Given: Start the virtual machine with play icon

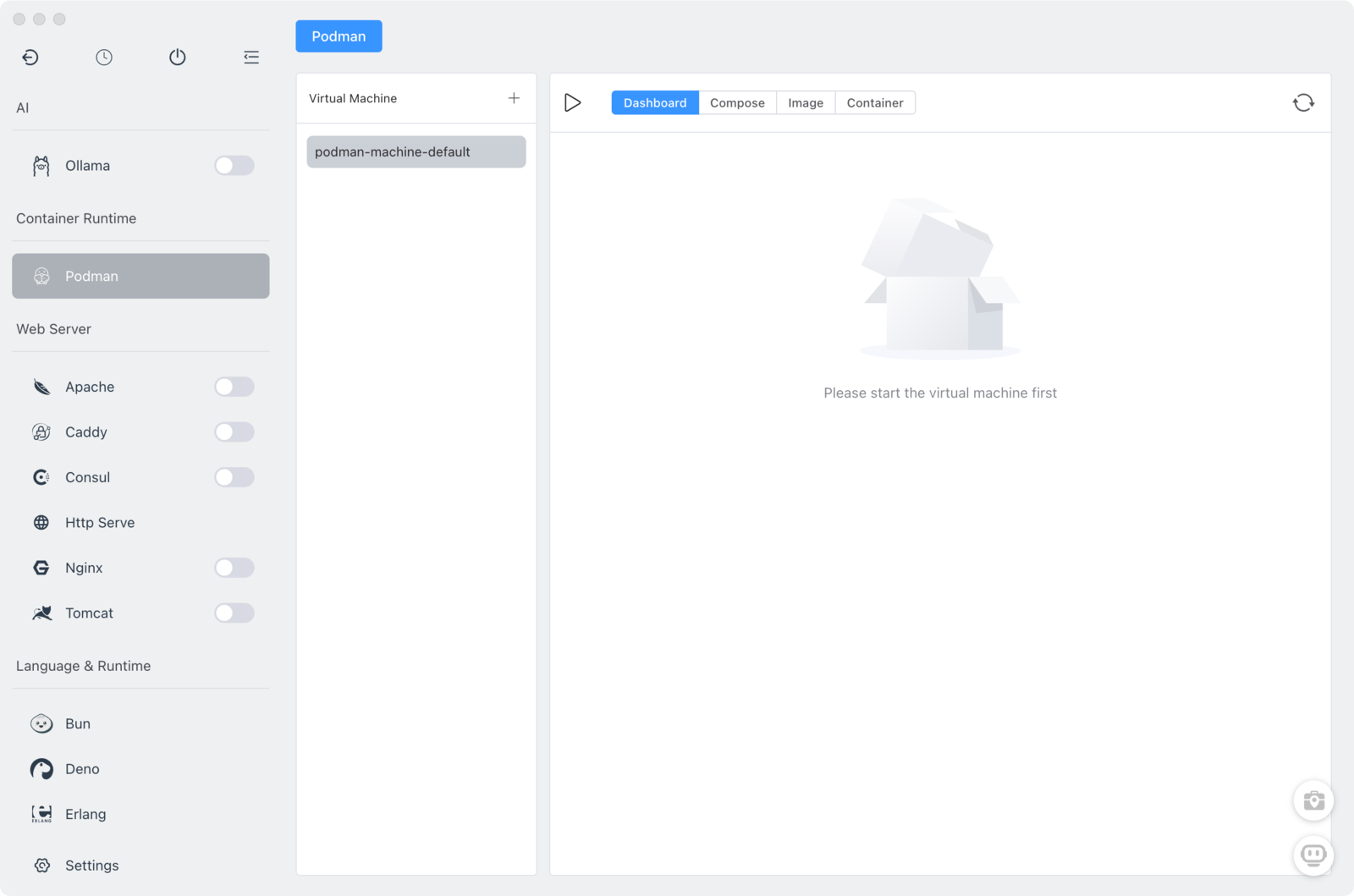Looking at the screenshot, I should 573,103.
